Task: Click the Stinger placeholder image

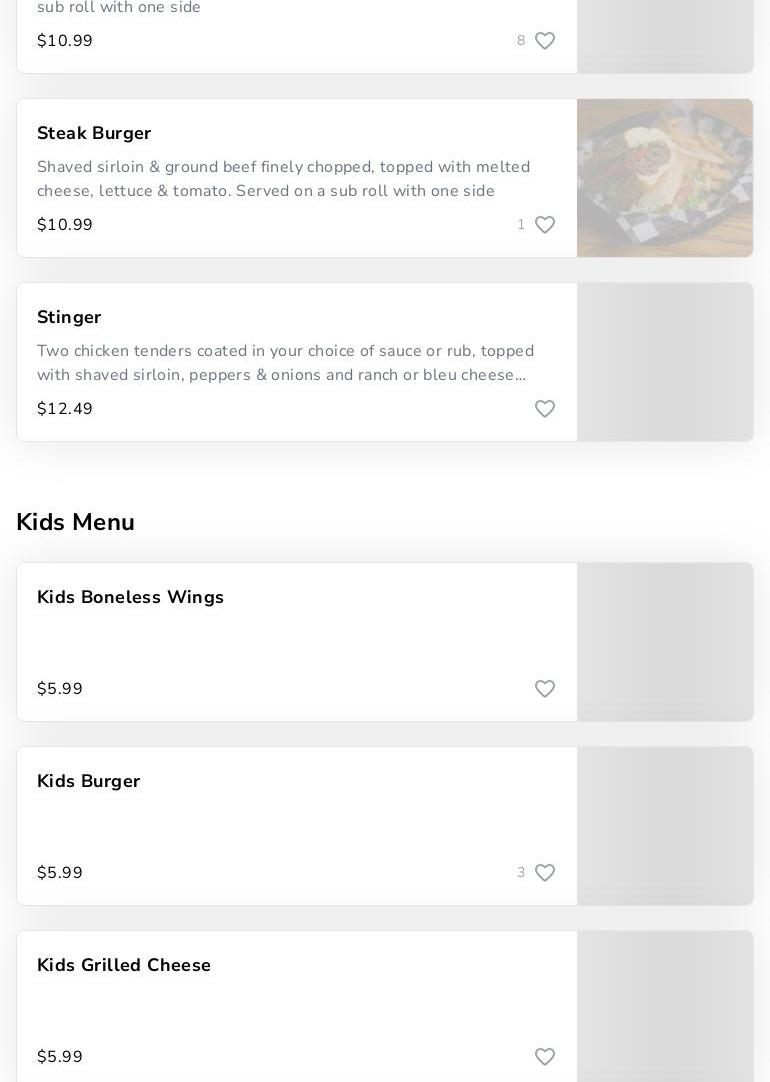Action: coord(665,362)
